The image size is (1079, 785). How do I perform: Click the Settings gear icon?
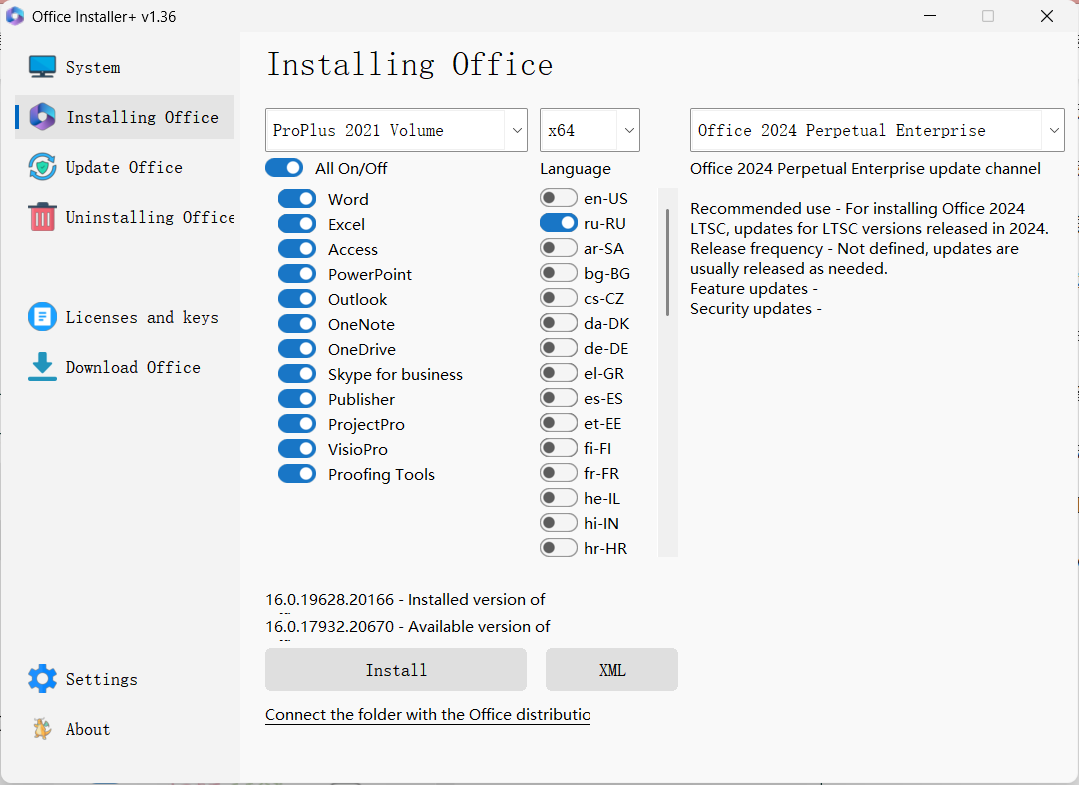click(x=42, y=679)
